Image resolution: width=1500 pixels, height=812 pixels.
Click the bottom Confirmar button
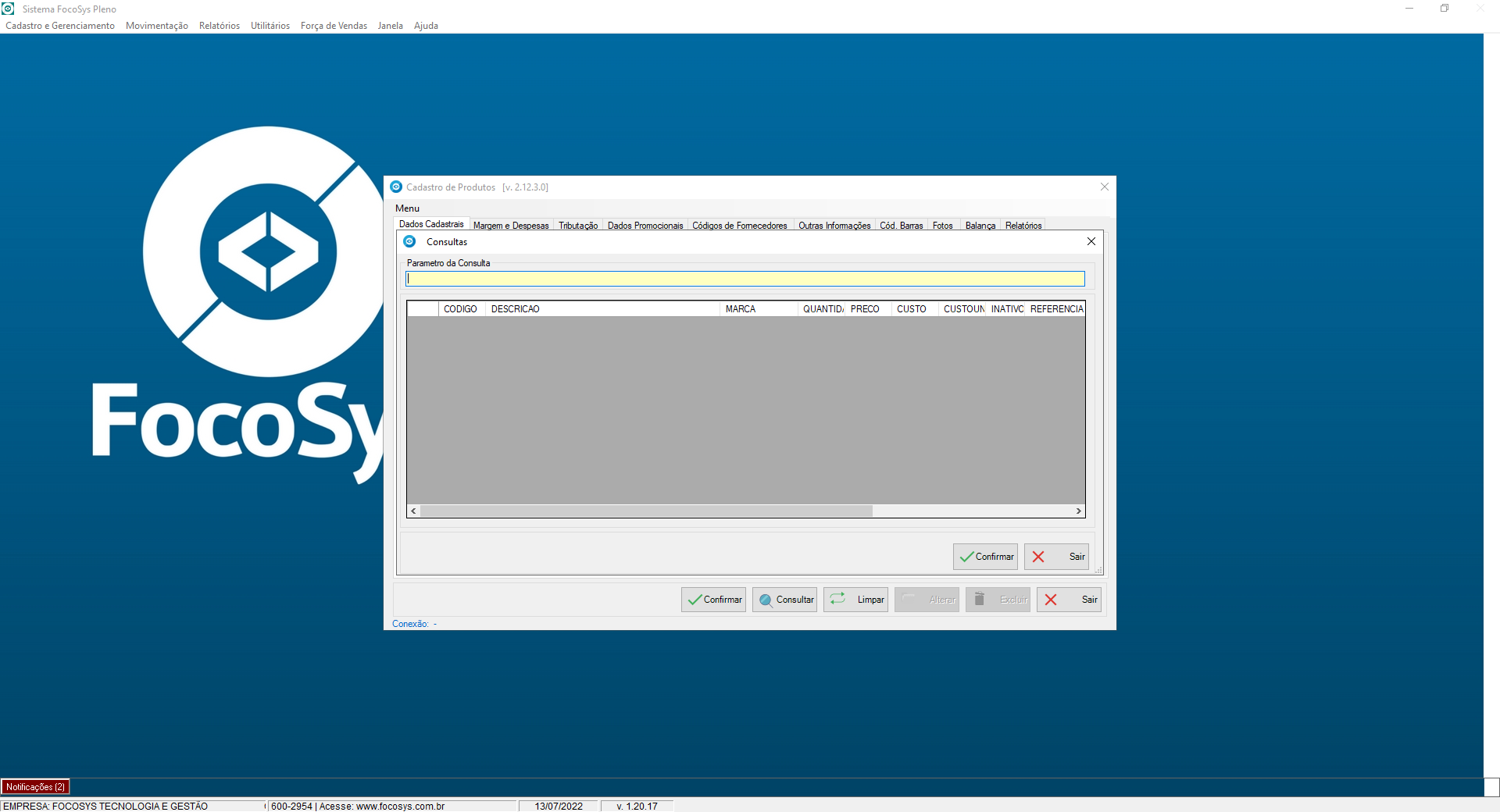click(x=713, y=600)
